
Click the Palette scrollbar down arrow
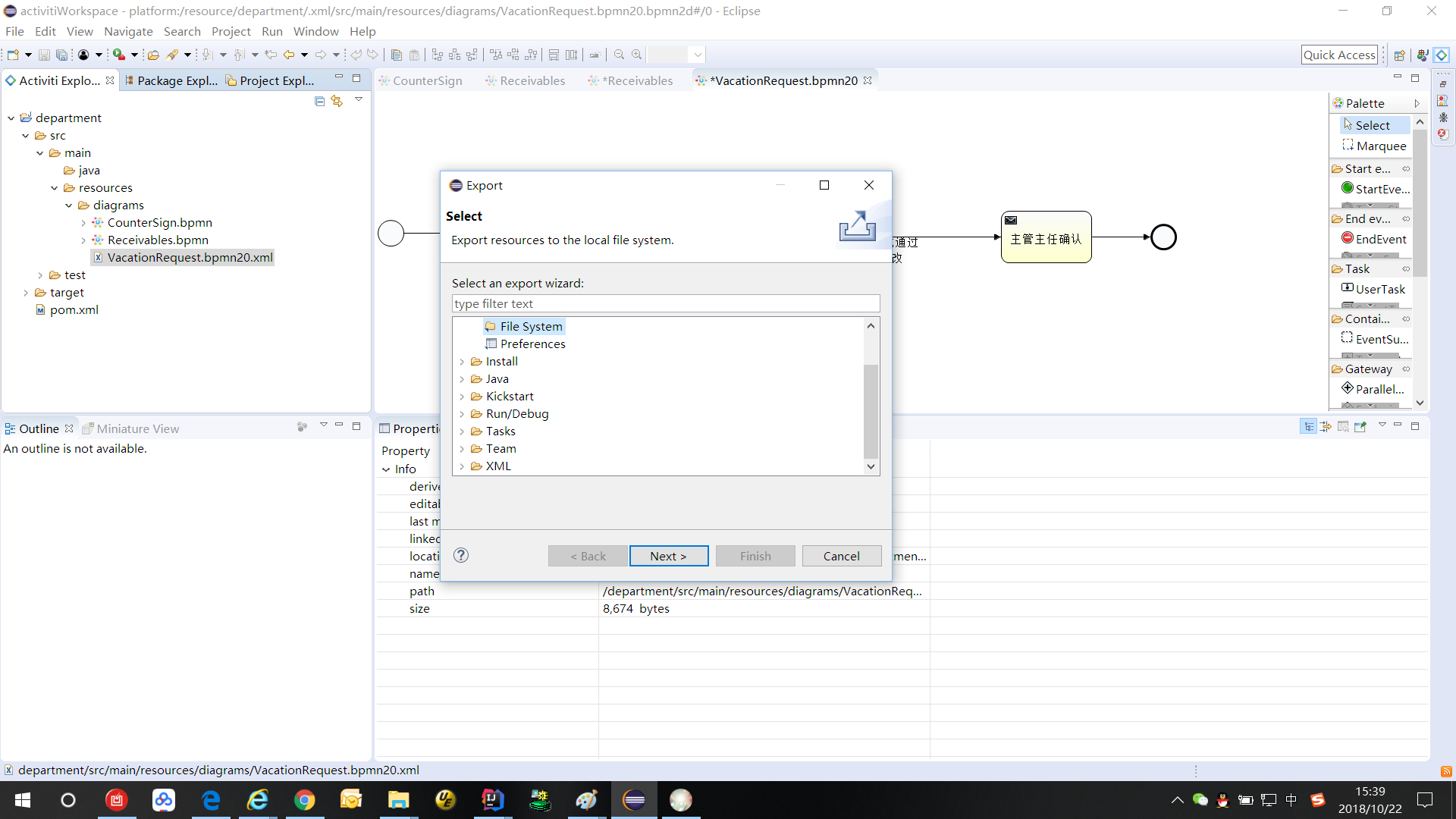(x=1420, y=403)
